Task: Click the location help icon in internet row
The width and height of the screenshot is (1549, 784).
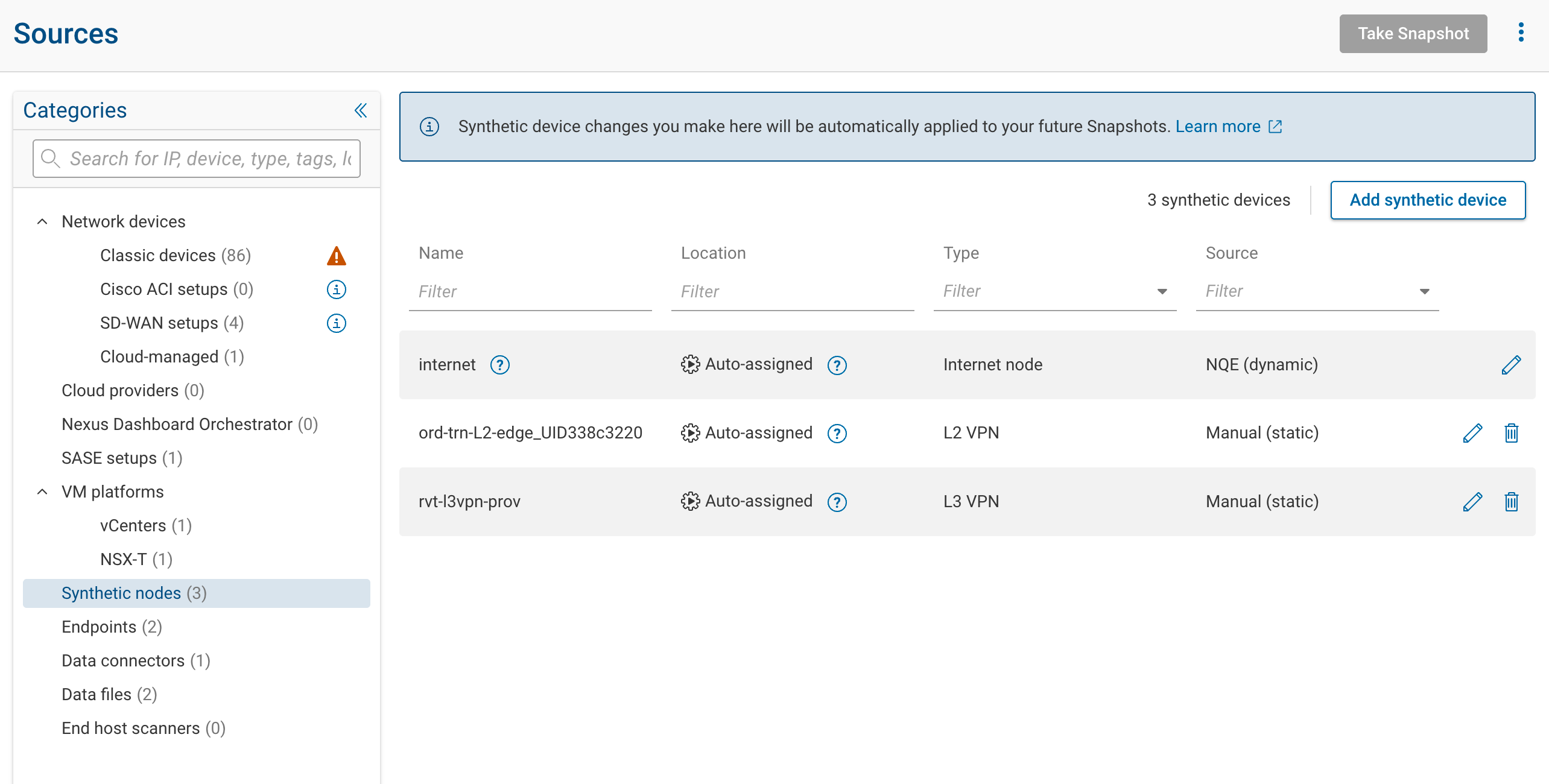Action: pyautogui.click(x=837, y=365)
